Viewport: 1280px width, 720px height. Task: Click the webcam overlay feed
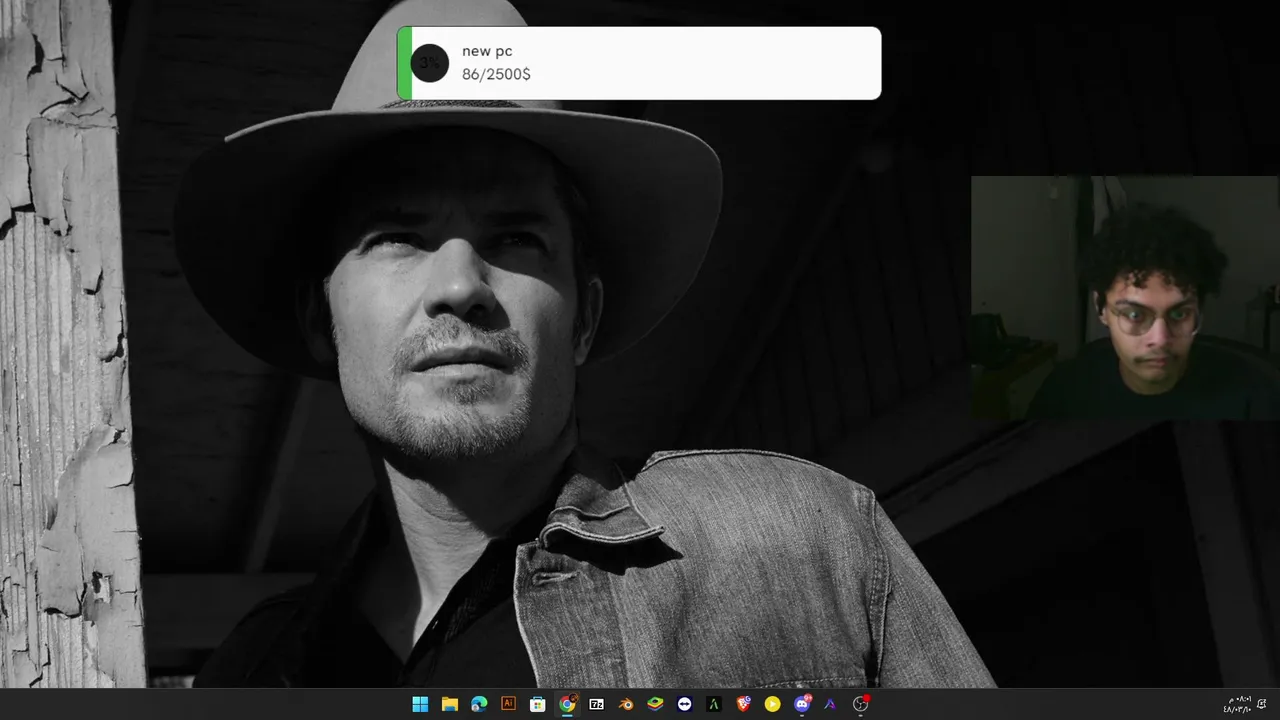(1124, 297)
